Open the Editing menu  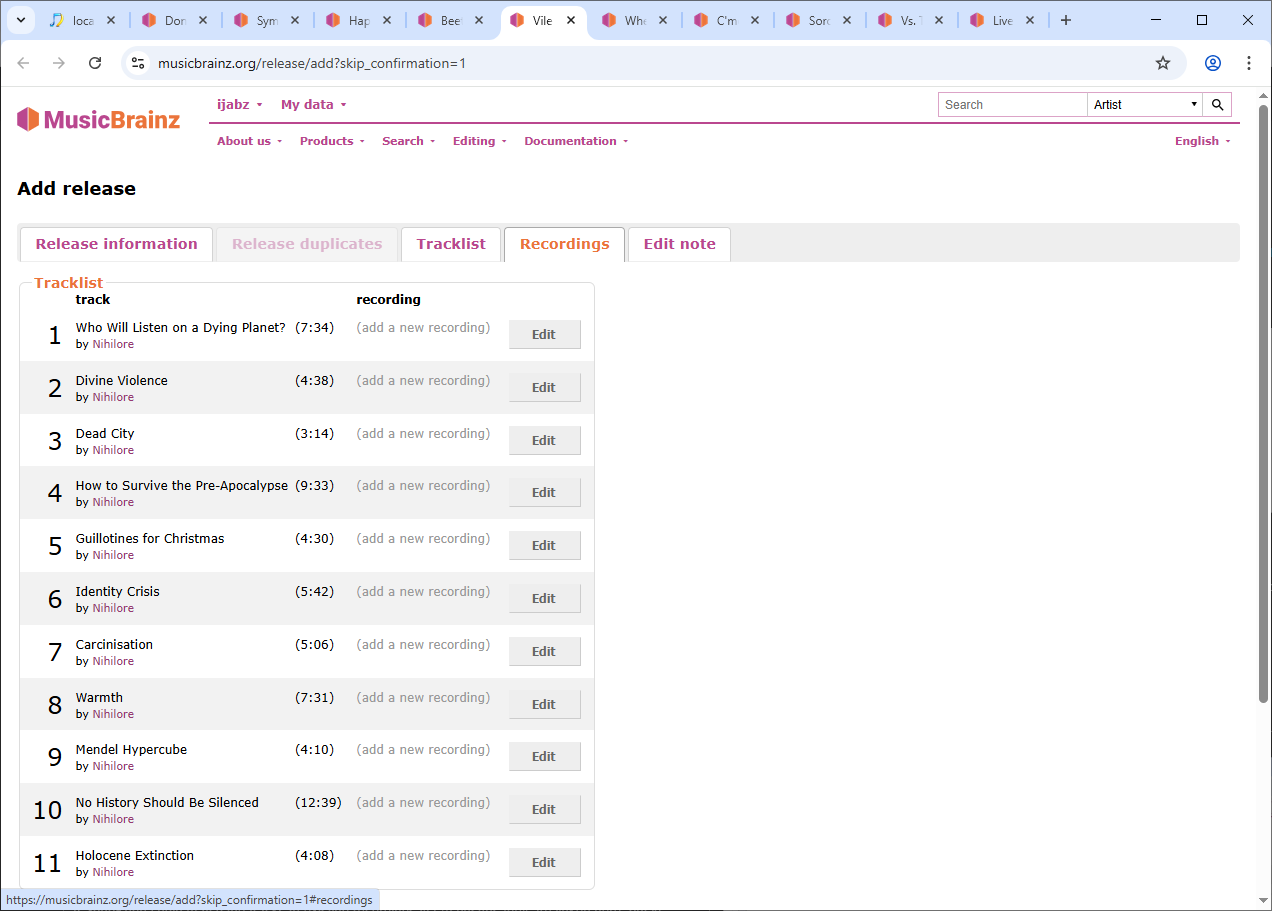(480, 141)
